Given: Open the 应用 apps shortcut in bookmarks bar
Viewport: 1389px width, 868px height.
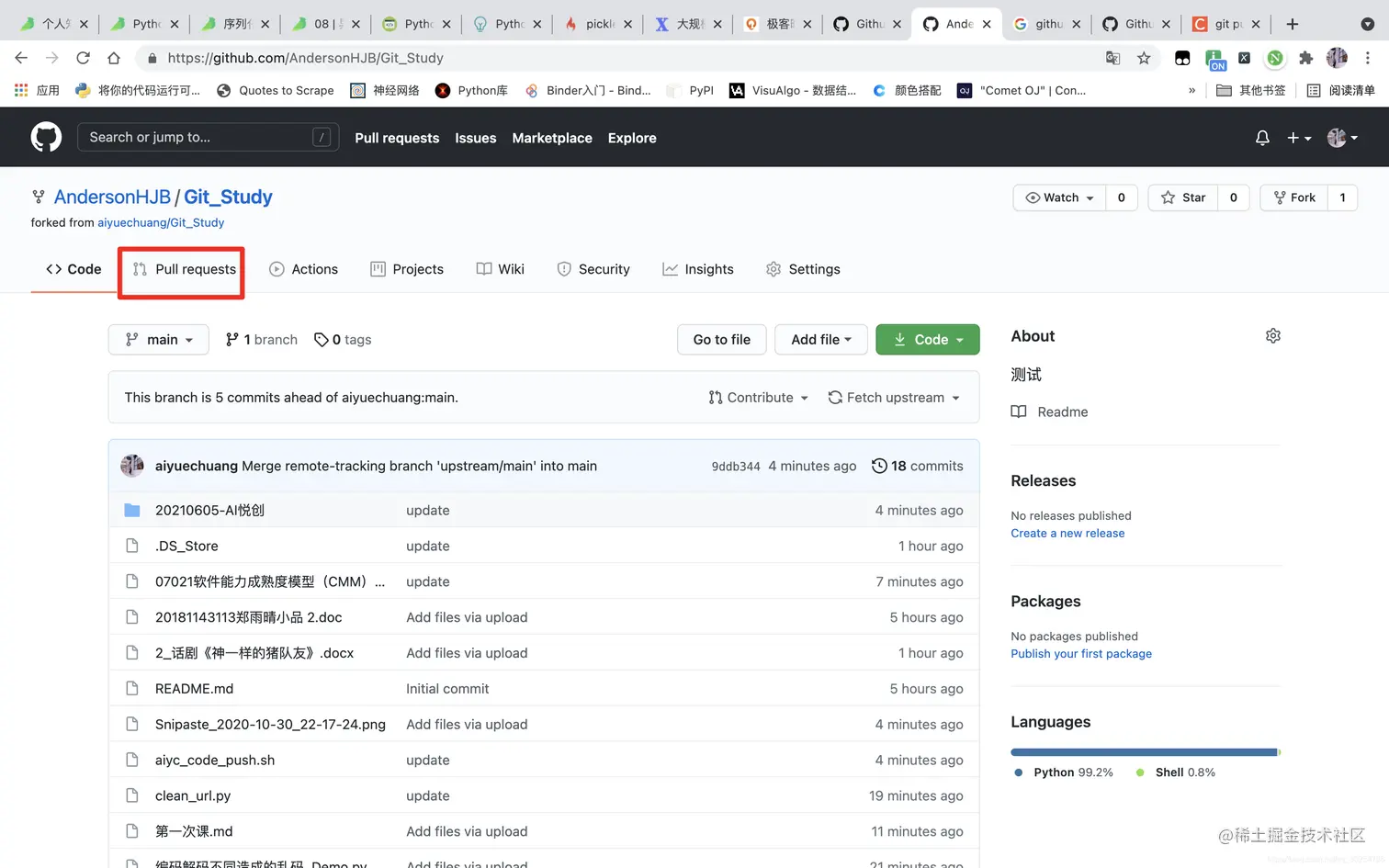Looking at the screenshot, I should tap(38, 90).
